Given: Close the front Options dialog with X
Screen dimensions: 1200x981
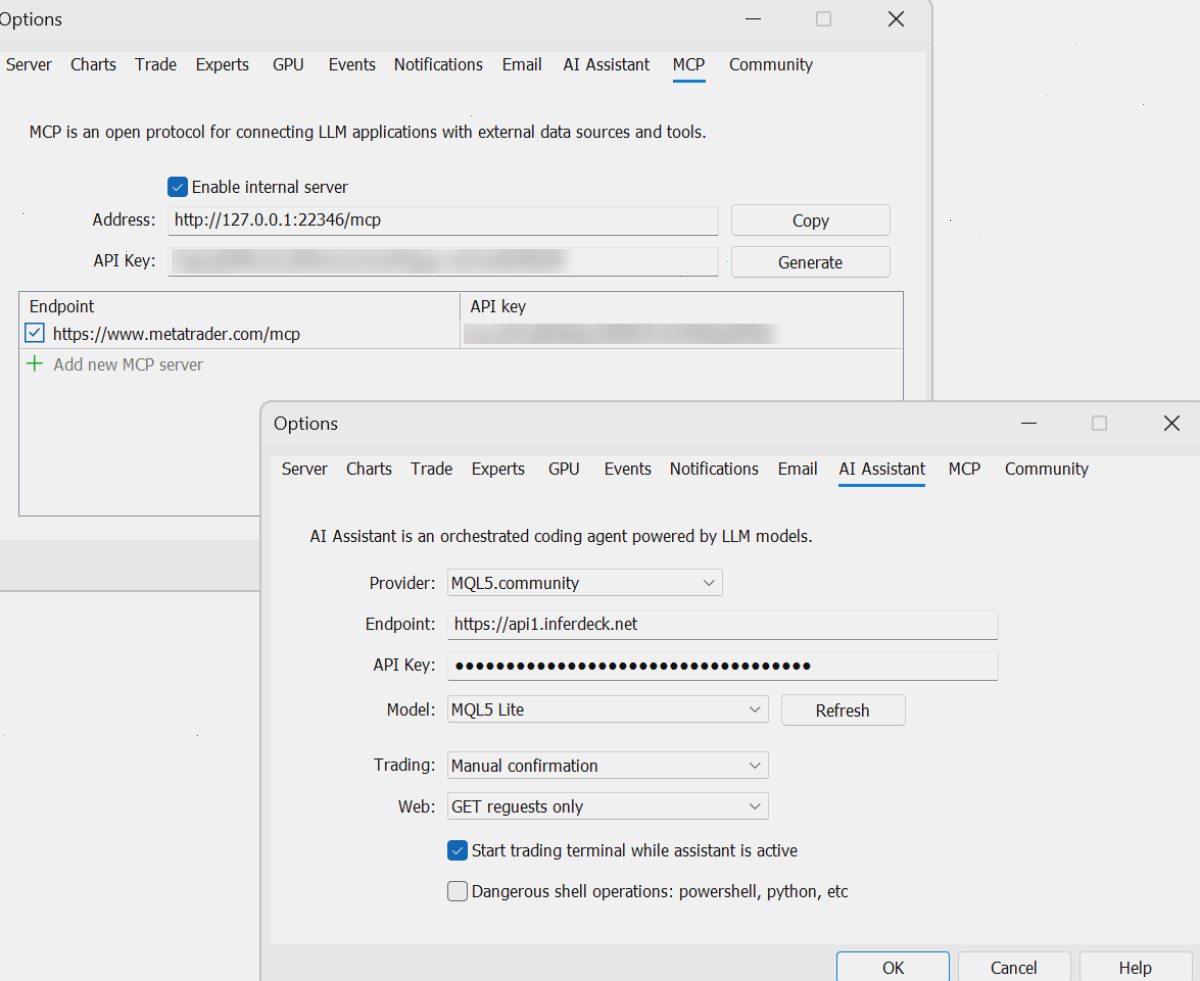Looking at the screenshot, I should click(x=1171, y=423).
